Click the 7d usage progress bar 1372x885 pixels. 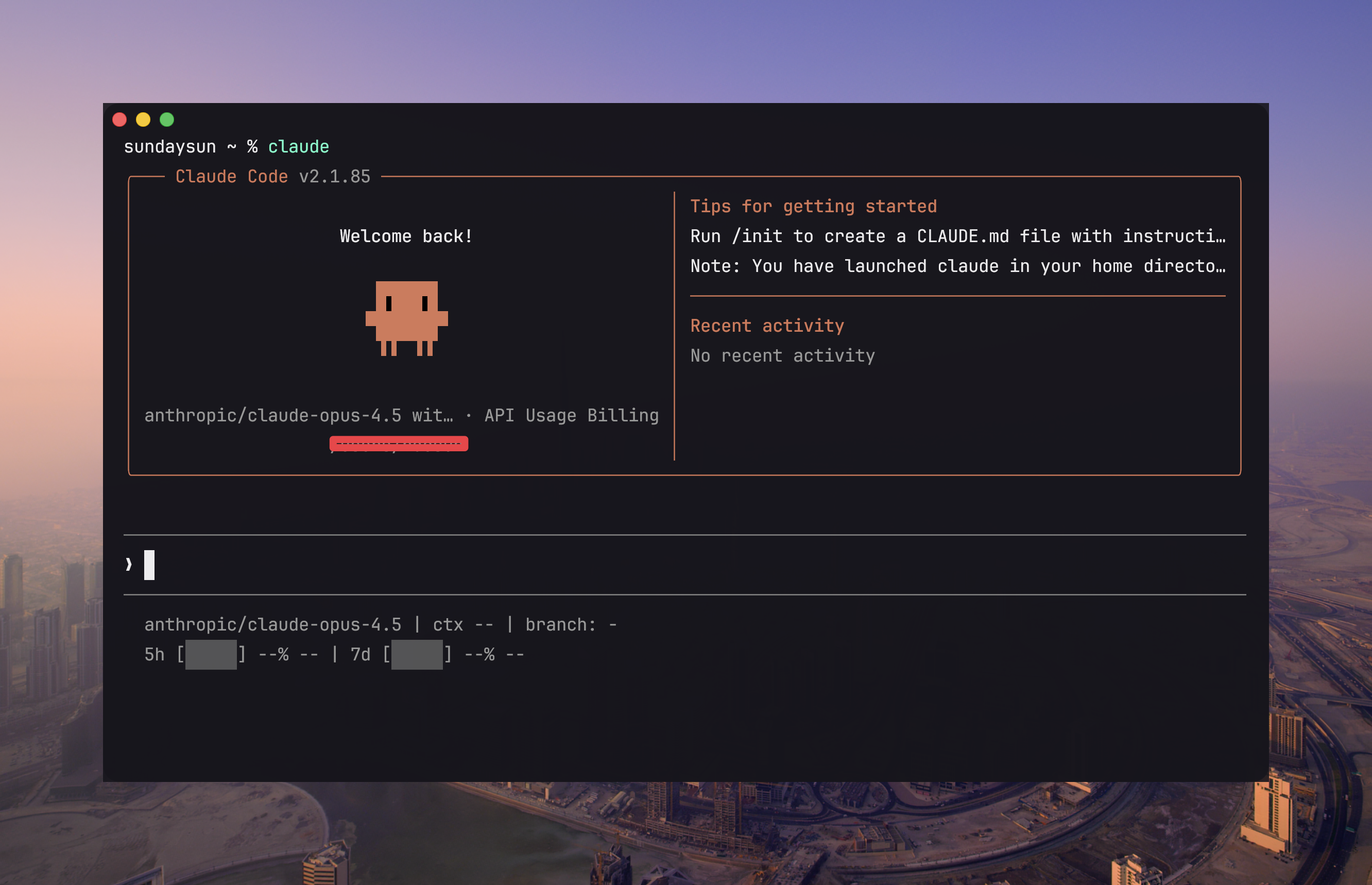point(417,654)
